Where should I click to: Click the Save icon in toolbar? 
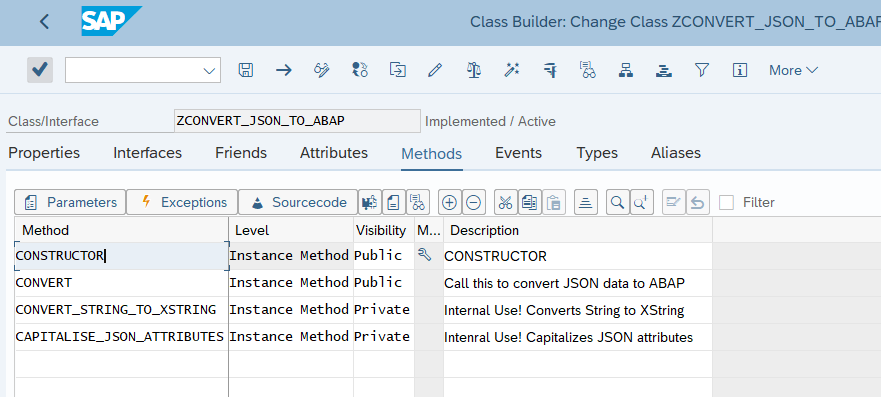[246, 70]
